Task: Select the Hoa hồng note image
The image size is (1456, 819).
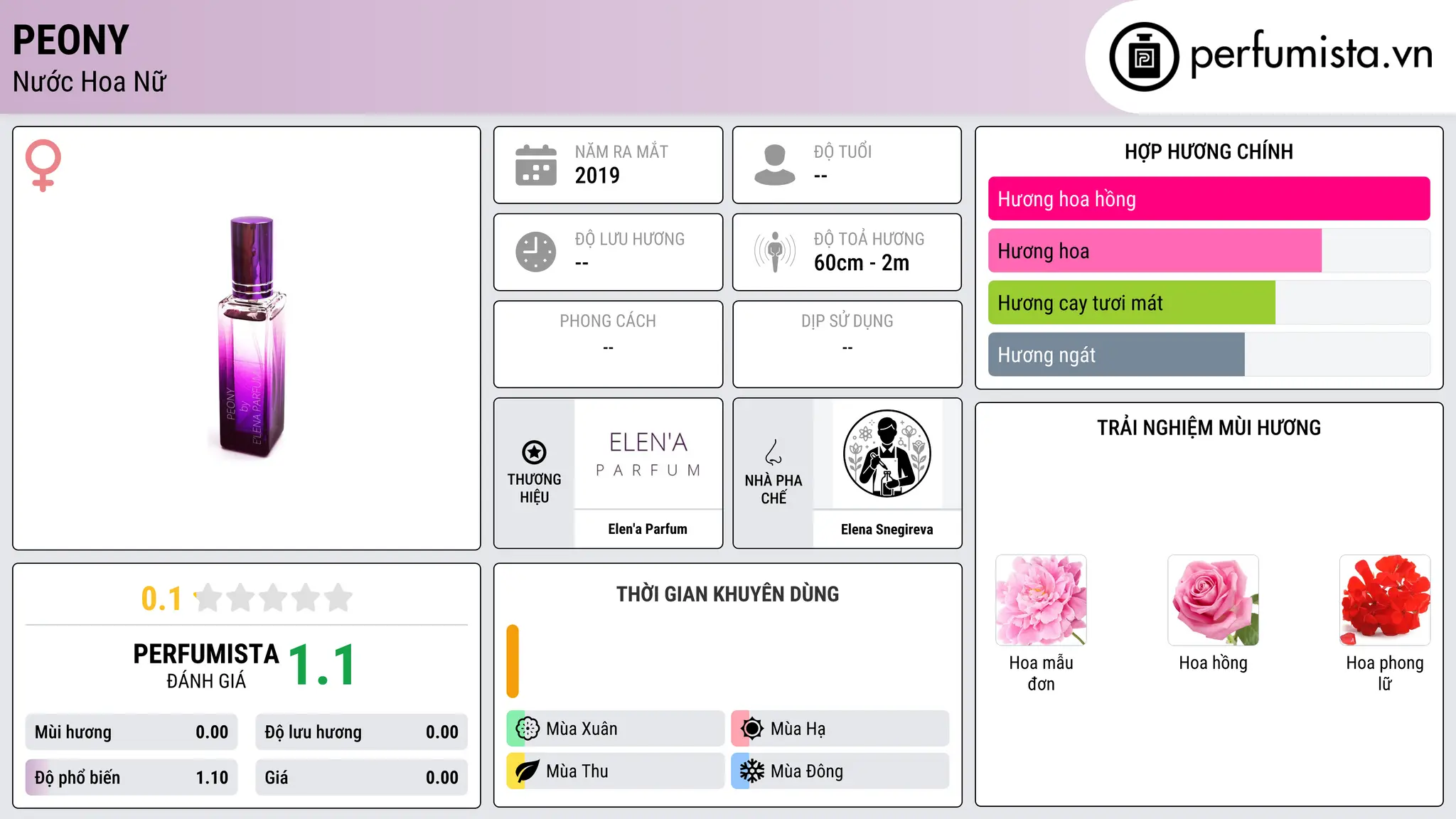Action: coord(1213,600)
